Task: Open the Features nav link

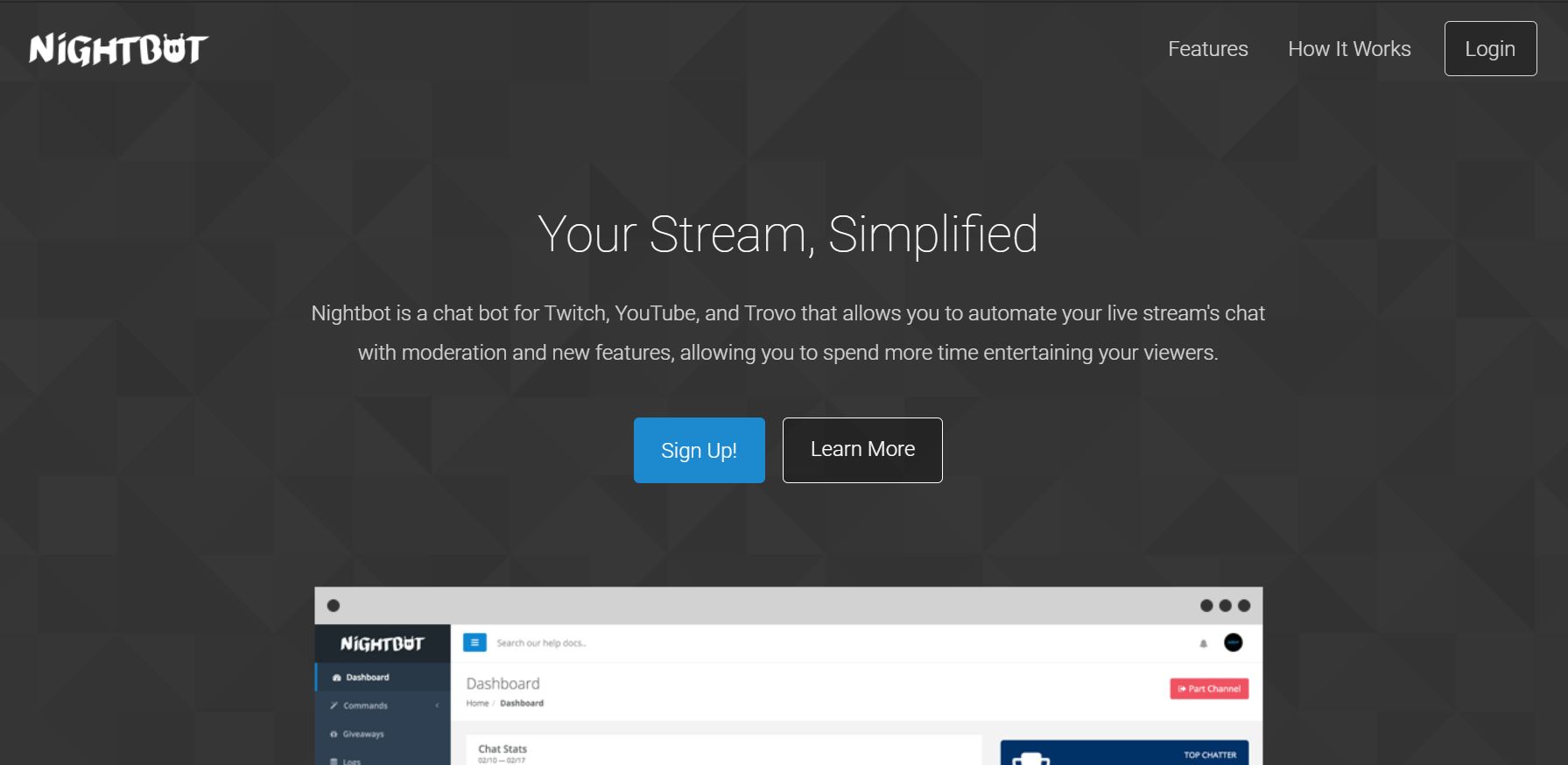Action: pyautogui.click(x=1207, y=49)
